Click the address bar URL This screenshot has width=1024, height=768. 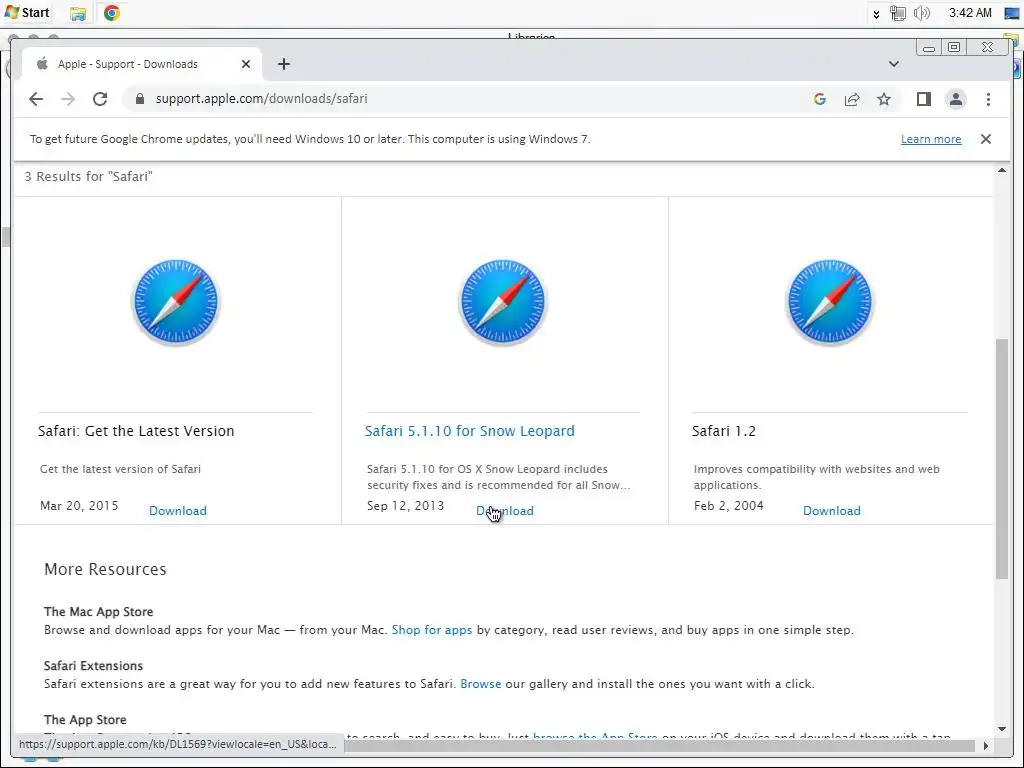click(261, 99)
